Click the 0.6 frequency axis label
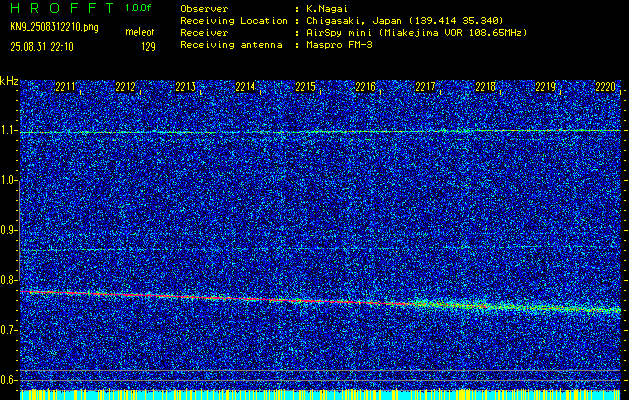 (x=9, y=380)
